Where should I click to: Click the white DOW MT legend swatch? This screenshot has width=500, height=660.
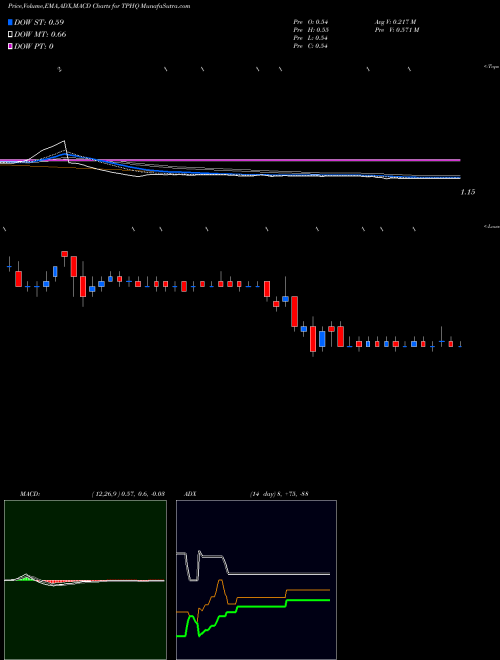point(10,34)
